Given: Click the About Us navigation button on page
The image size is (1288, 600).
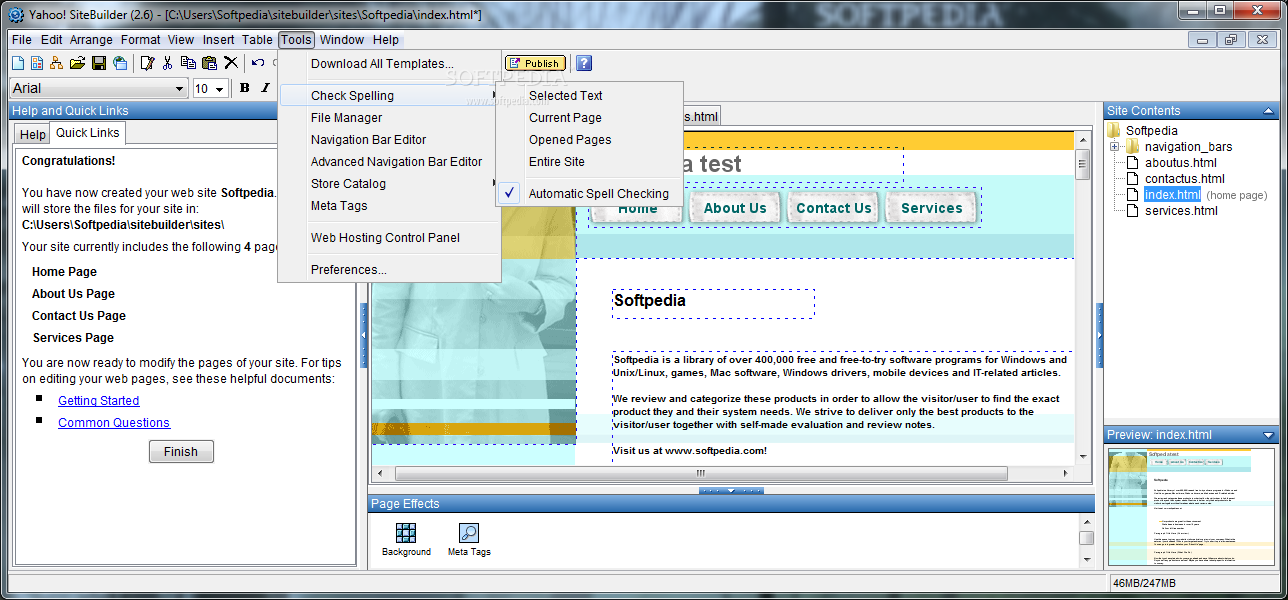Looking at the screenshot, I should (735, 208).
